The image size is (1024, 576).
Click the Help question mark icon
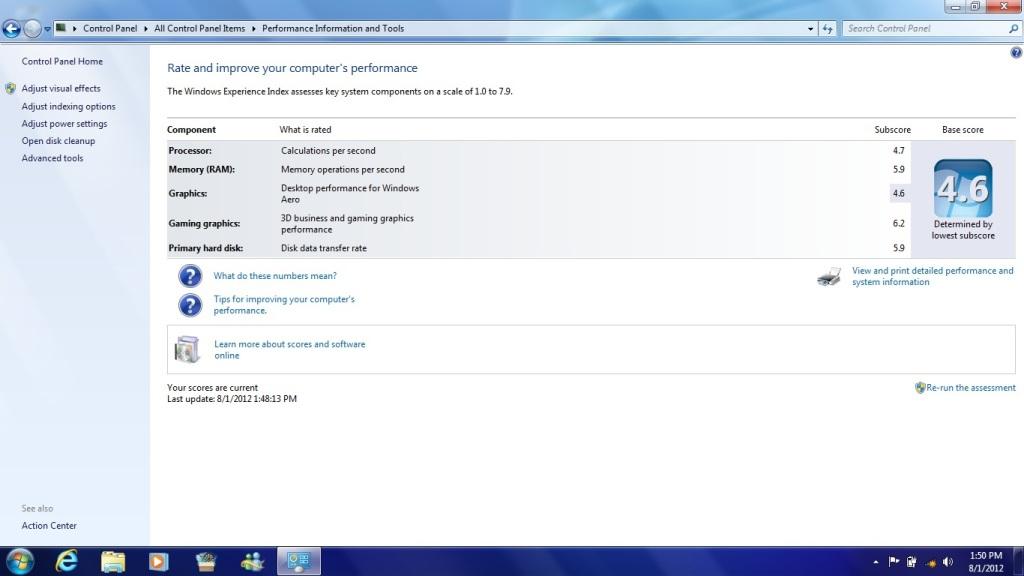[1016, 52]
